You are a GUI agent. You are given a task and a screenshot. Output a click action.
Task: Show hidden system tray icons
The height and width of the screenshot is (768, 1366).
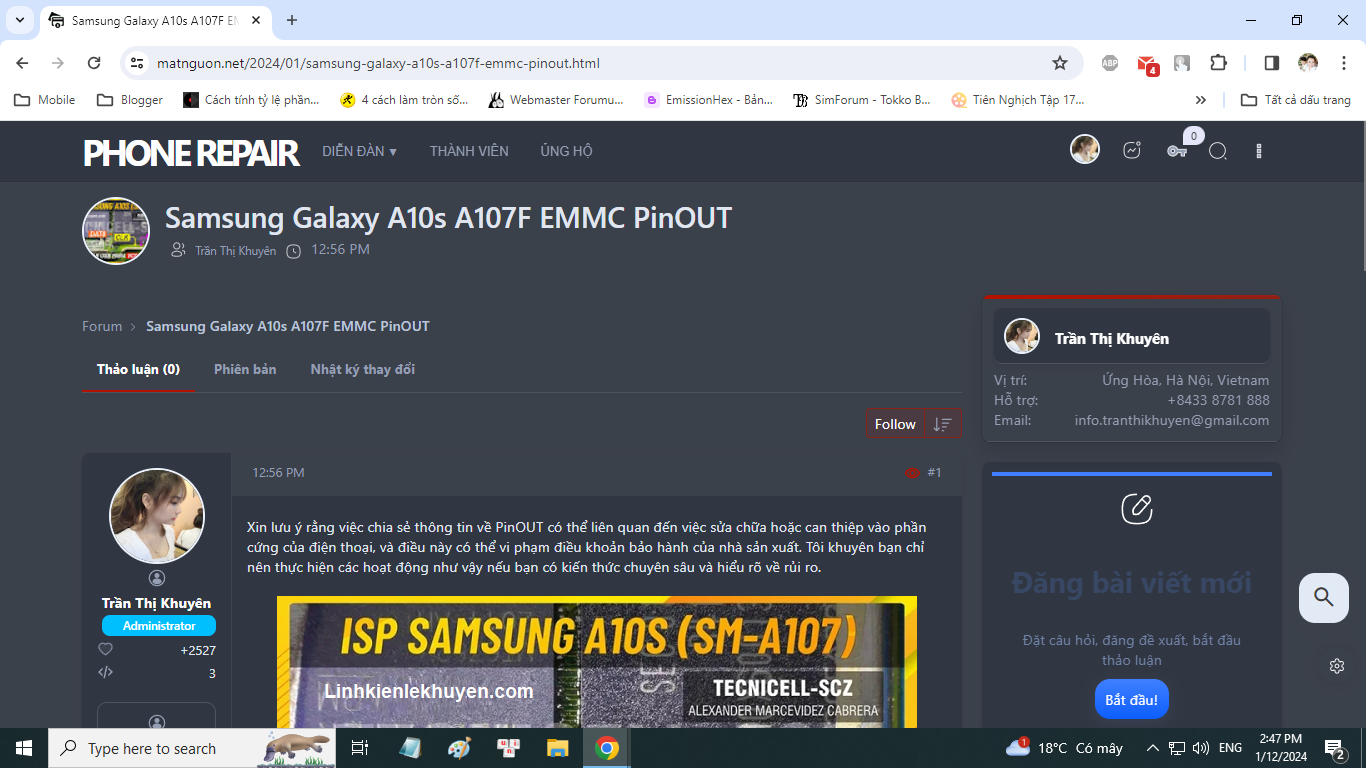click(x=1152, y=748)
